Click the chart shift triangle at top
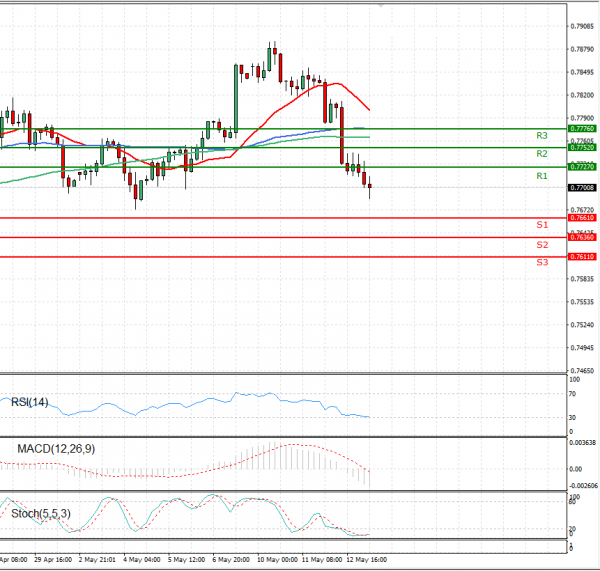600x571 pixels. [x=380, y=5]
